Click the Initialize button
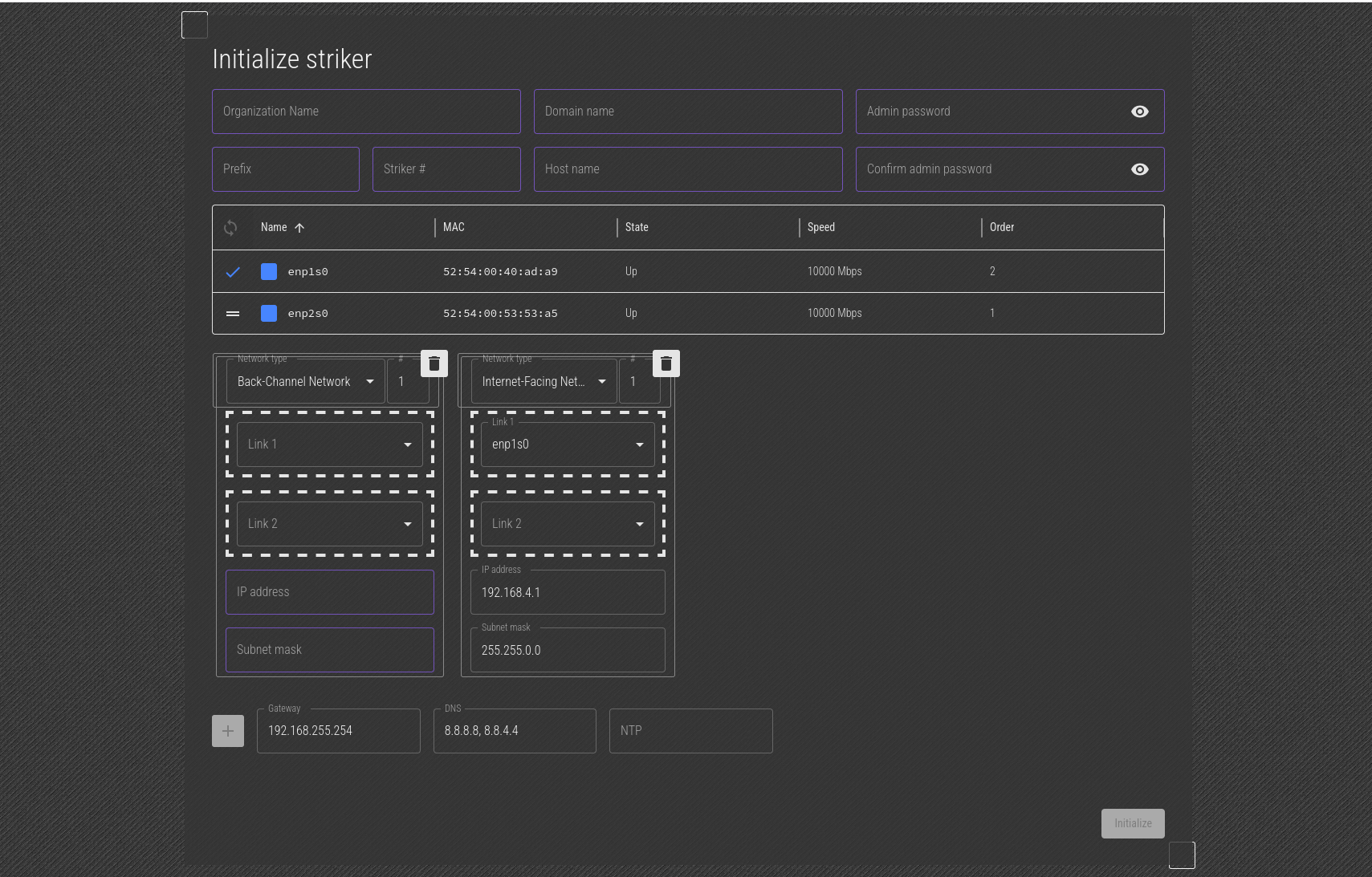1372x877 pixels. pyautogui.click(x=1133, y=823)
